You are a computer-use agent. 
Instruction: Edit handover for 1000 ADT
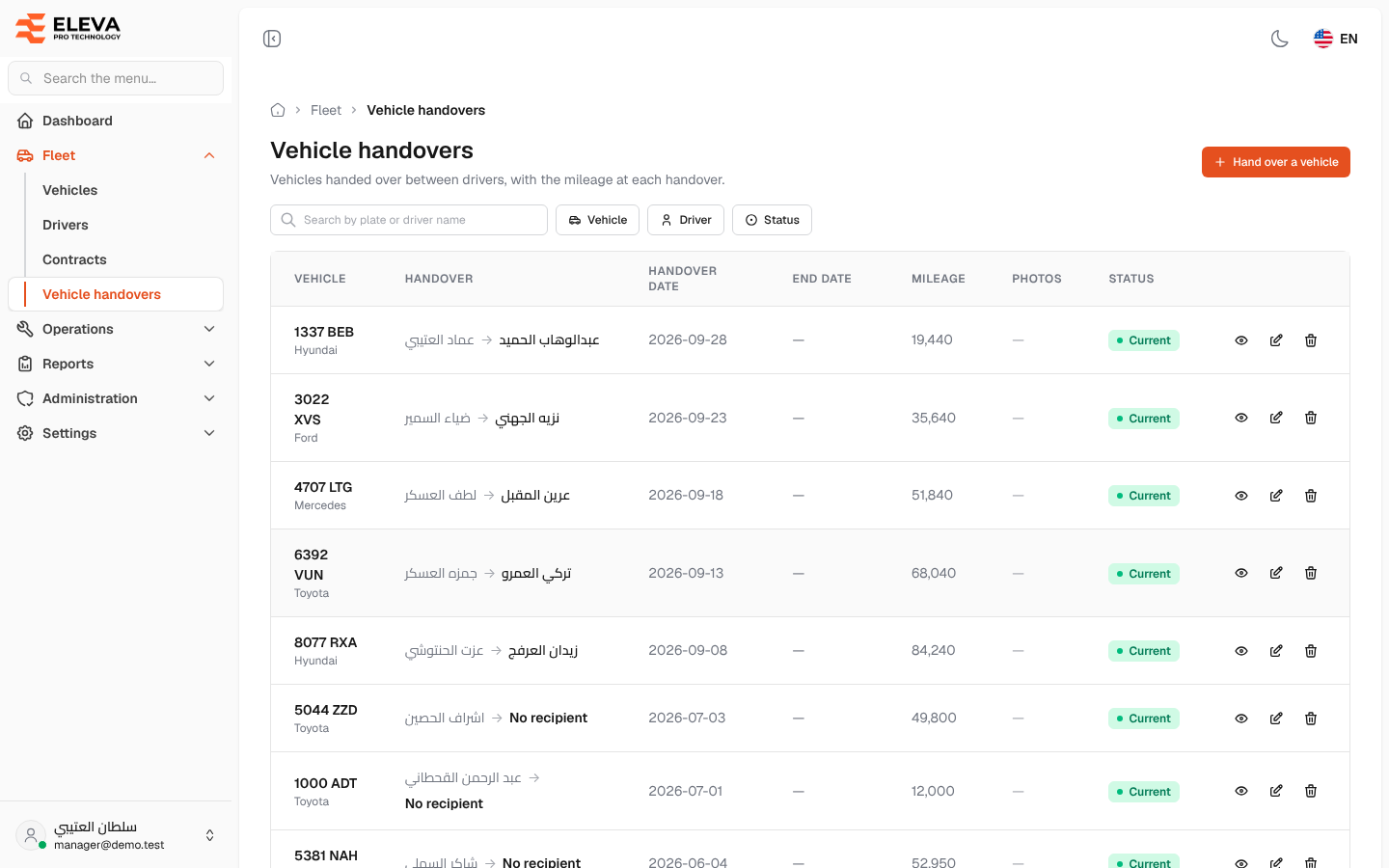(1276, 791)
